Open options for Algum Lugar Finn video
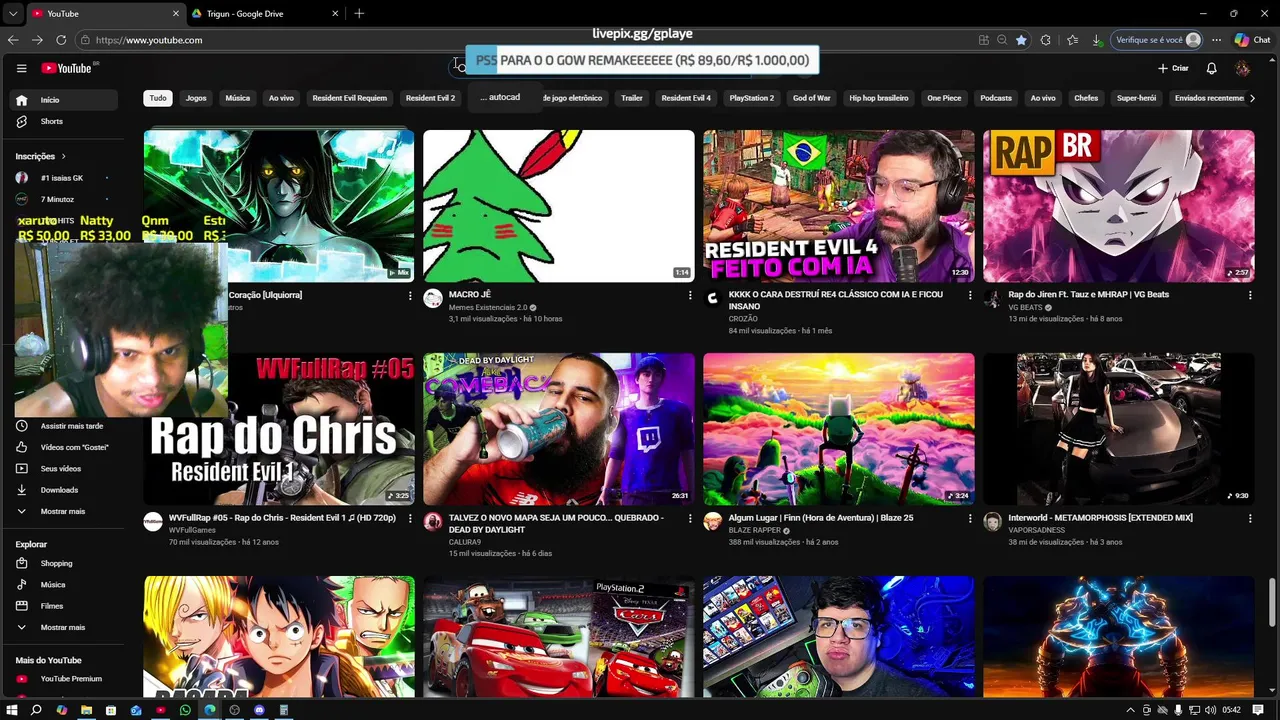Screen dimensions: 1280x720 969,518
